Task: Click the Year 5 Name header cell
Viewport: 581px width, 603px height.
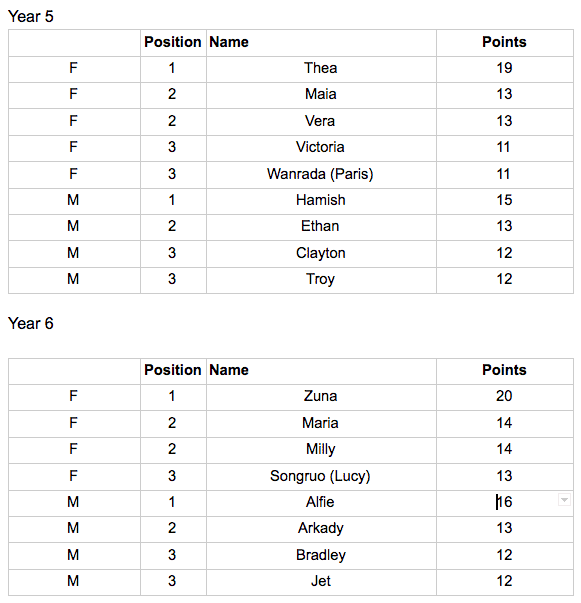Action: pos(321,43)
